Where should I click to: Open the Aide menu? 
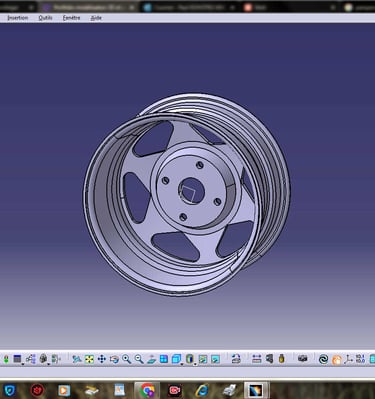(96, 18)
